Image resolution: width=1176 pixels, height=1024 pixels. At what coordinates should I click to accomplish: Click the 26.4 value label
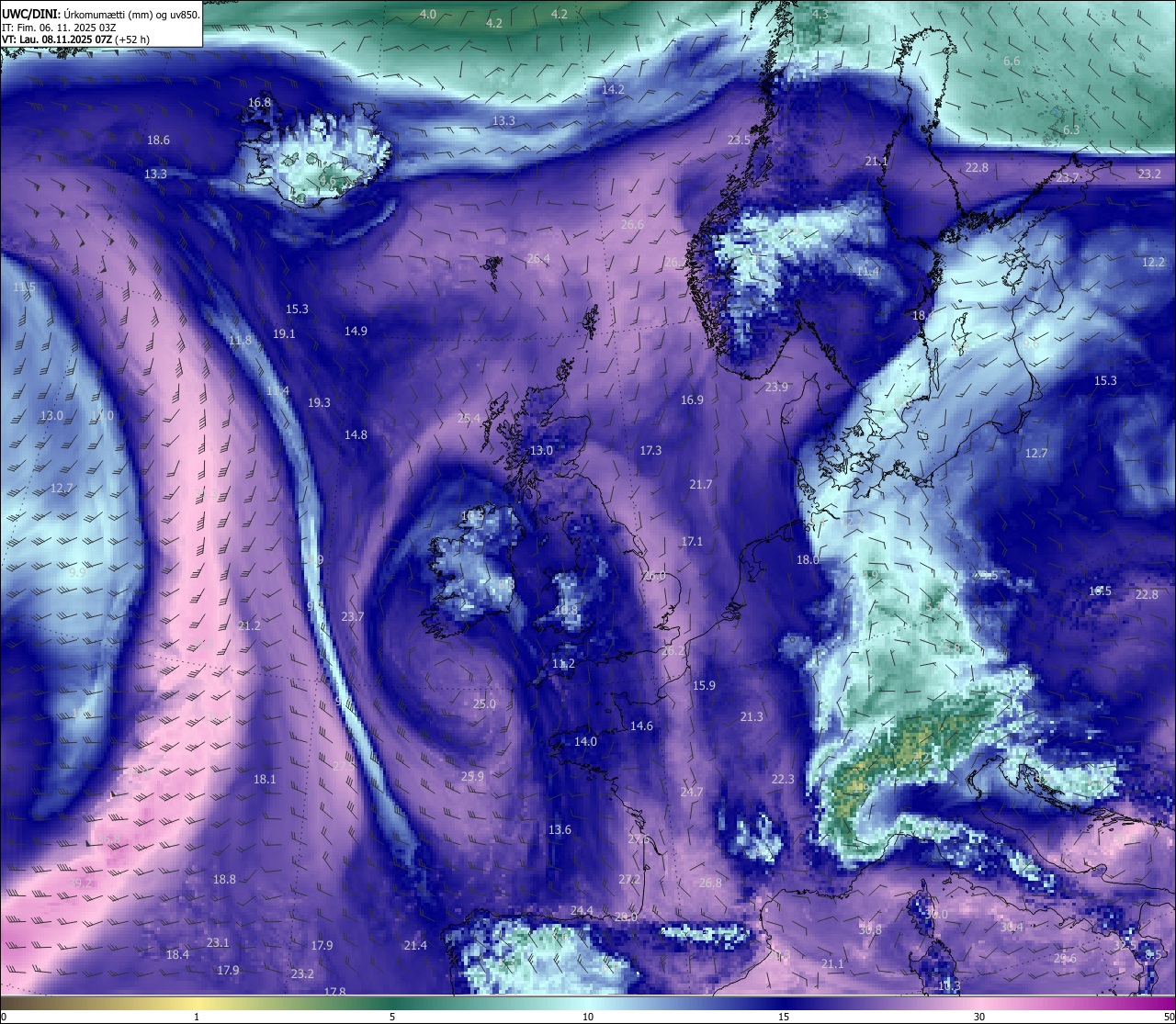click(x=537, y=259)
